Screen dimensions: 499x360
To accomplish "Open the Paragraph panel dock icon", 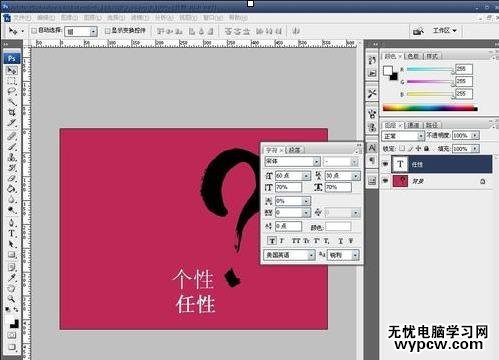I will pyautogui.click(x=372, y=161).
